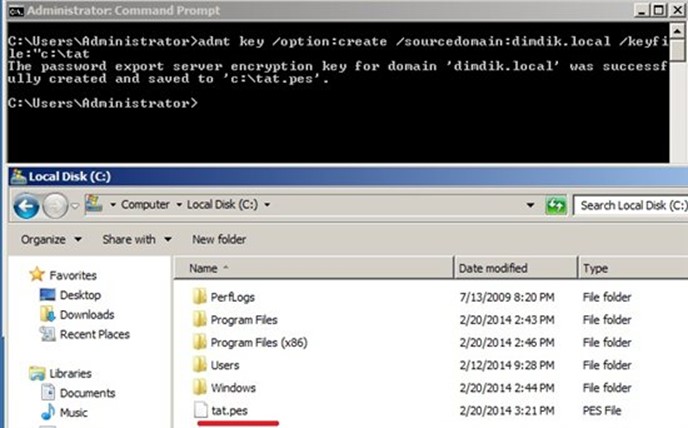Screen dimensions: 688x428
Task: Select Music library in navigation pane
Action: point(73,413)
